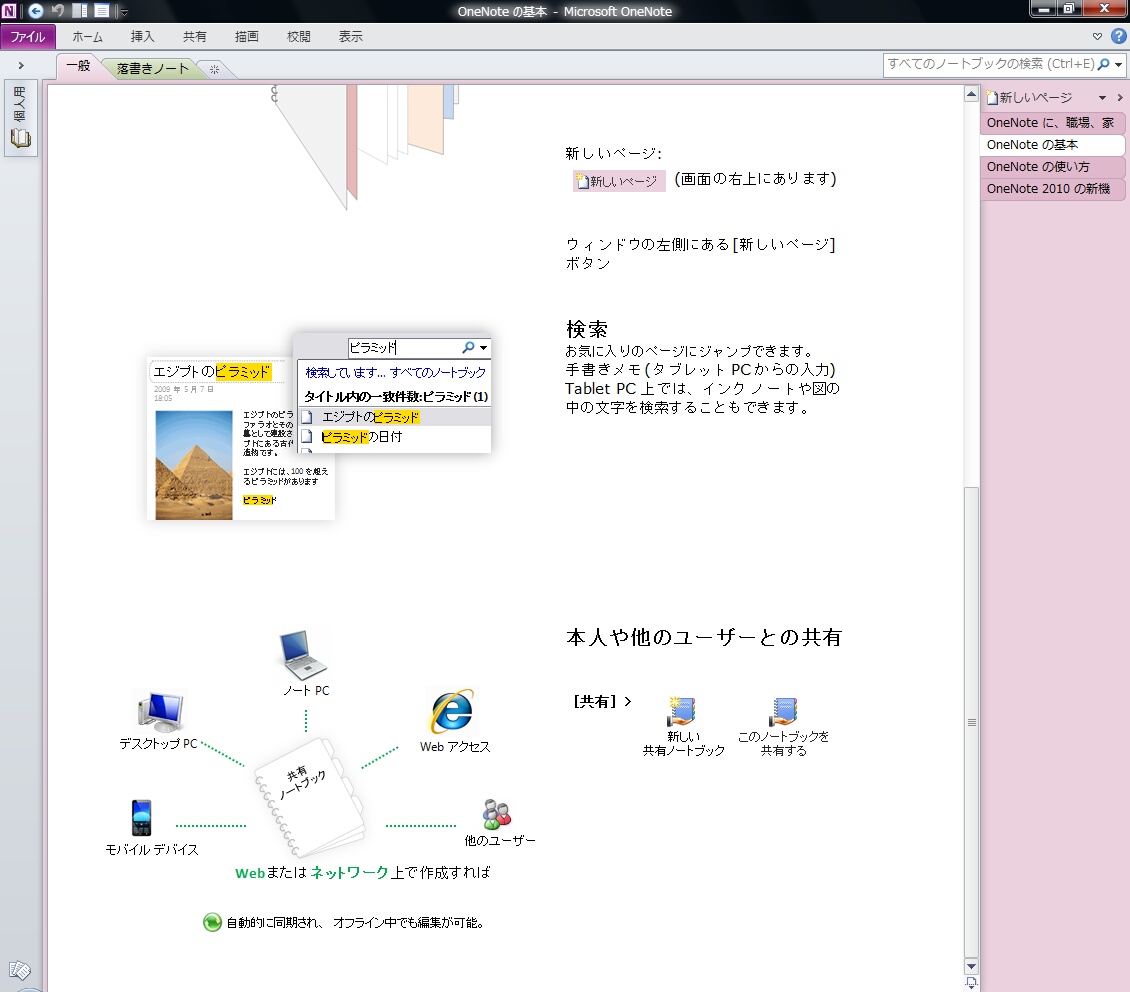Click the green sync status icon

click(212, 922)
